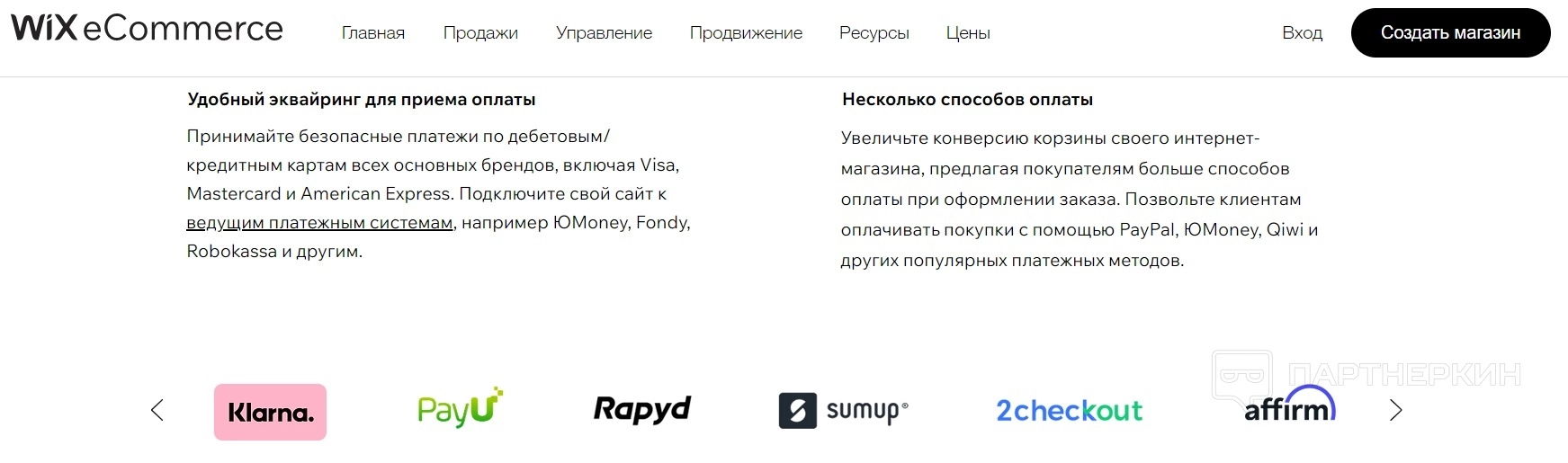This screenshot has height=463, width=1568.
Task: Expand the Управление menu
Action: (604, 33)
